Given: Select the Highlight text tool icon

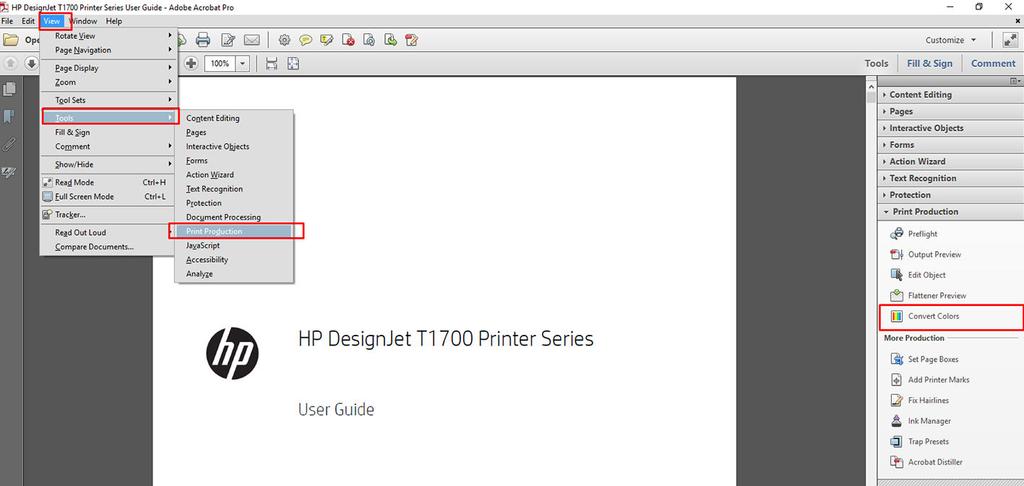Looking at the screenshot, I should point(327,40).
